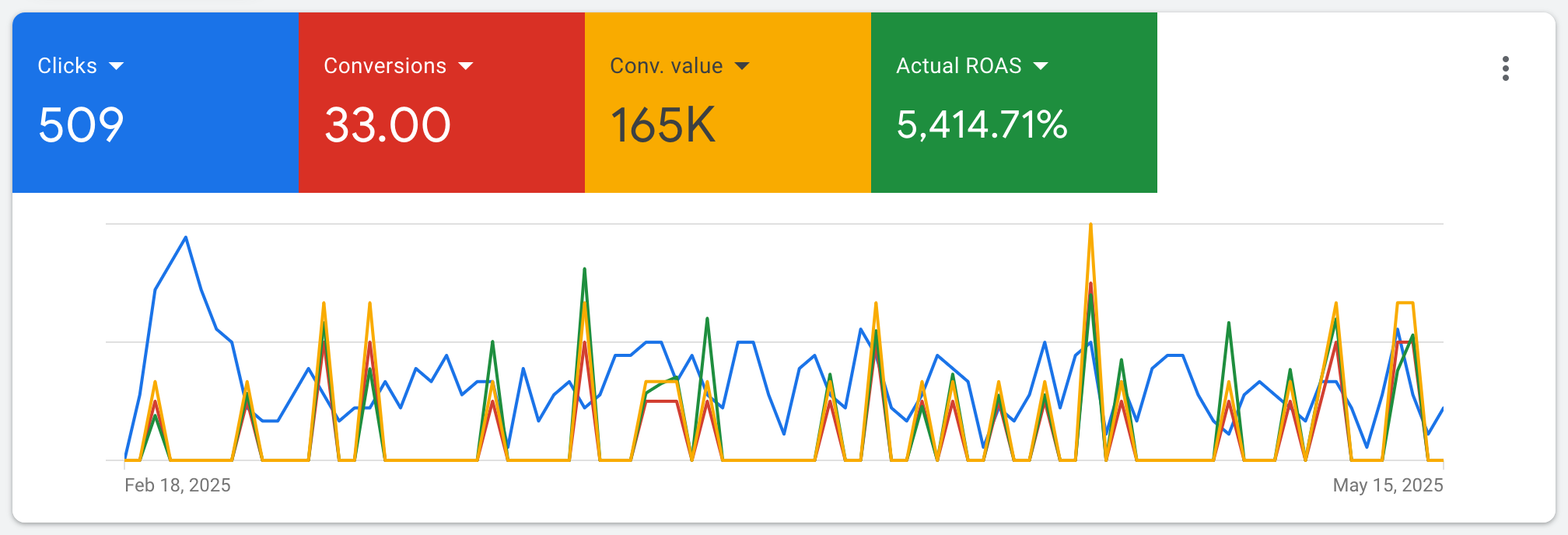The image size is (1568, 535).
Task: Open the Conversions metric dropdown arrow
Action: click(x=466, y=66)
